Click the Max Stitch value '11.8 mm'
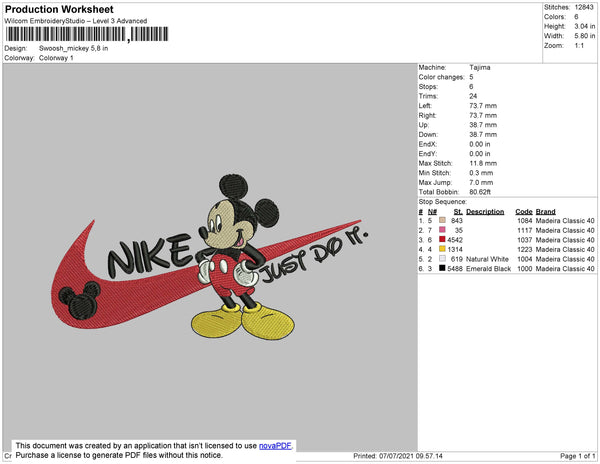The width and height of the screenshot is (600, 464). tap(483, 163)
